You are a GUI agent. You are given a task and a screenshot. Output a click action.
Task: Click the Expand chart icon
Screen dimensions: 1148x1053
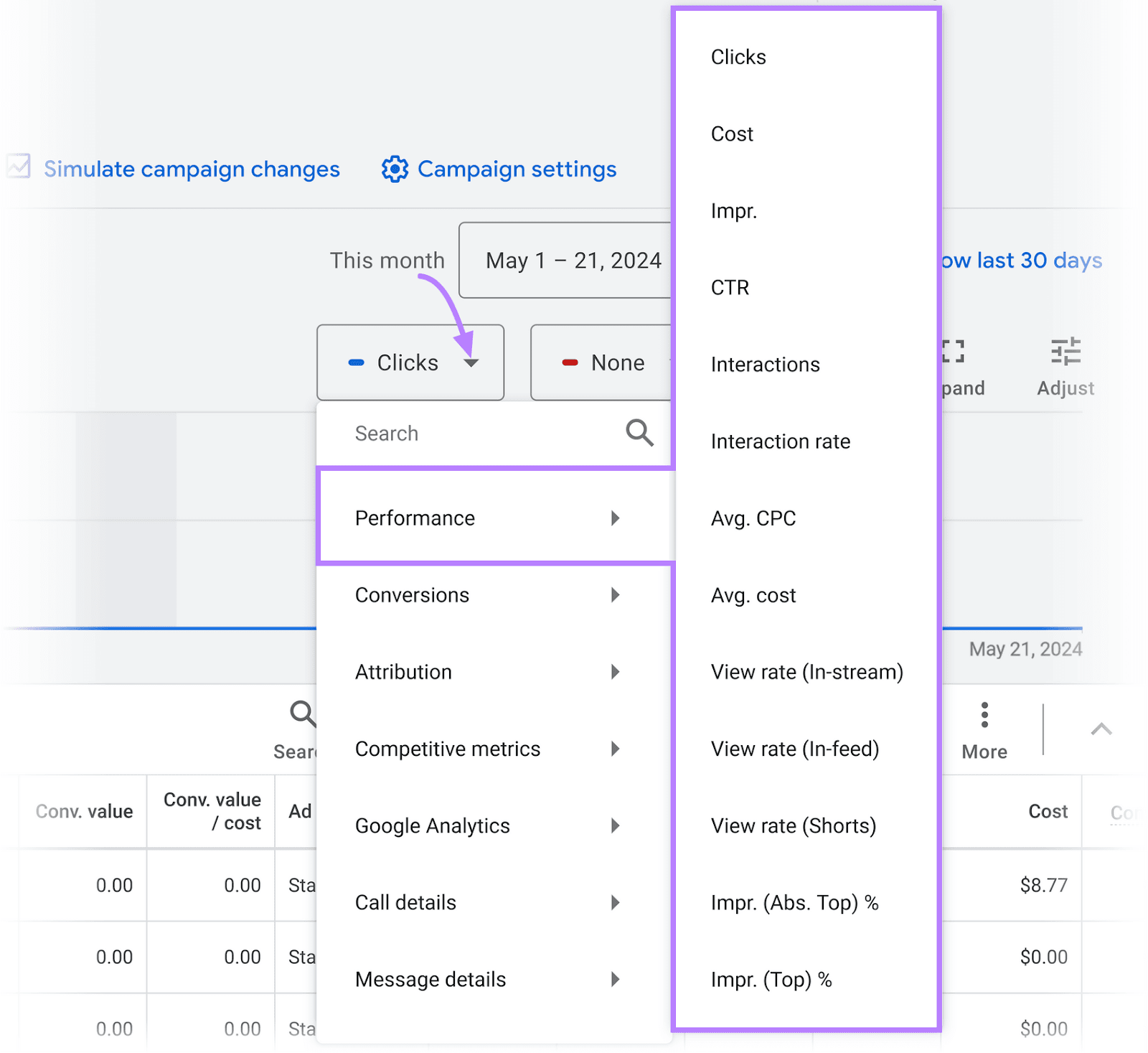[954, 352]
